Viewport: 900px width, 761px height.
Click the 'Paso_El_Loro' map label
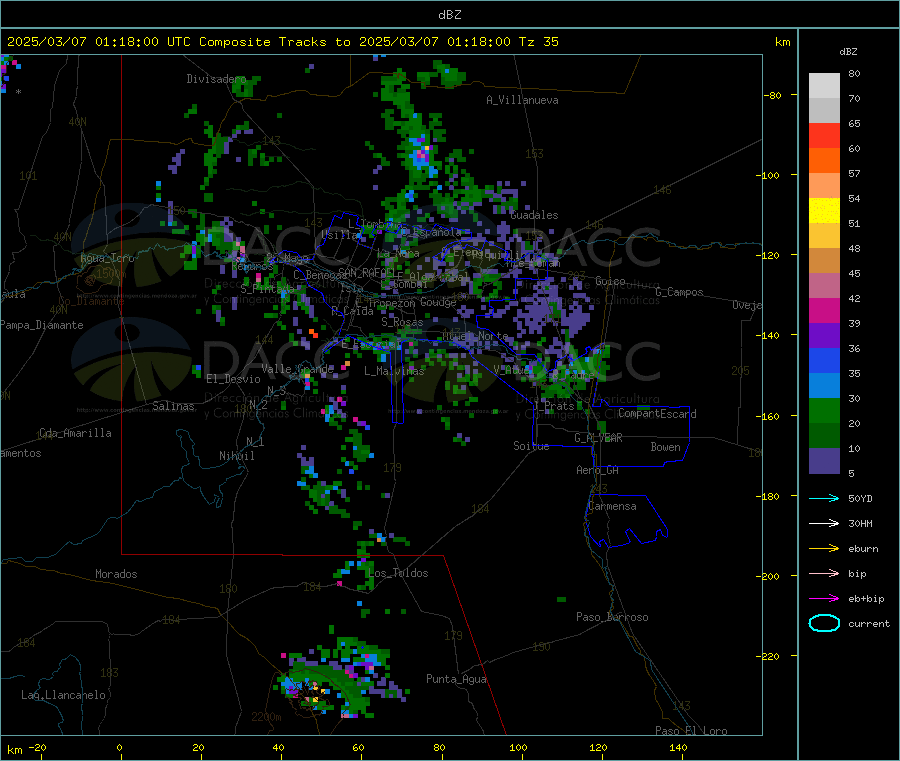(691, 731)
